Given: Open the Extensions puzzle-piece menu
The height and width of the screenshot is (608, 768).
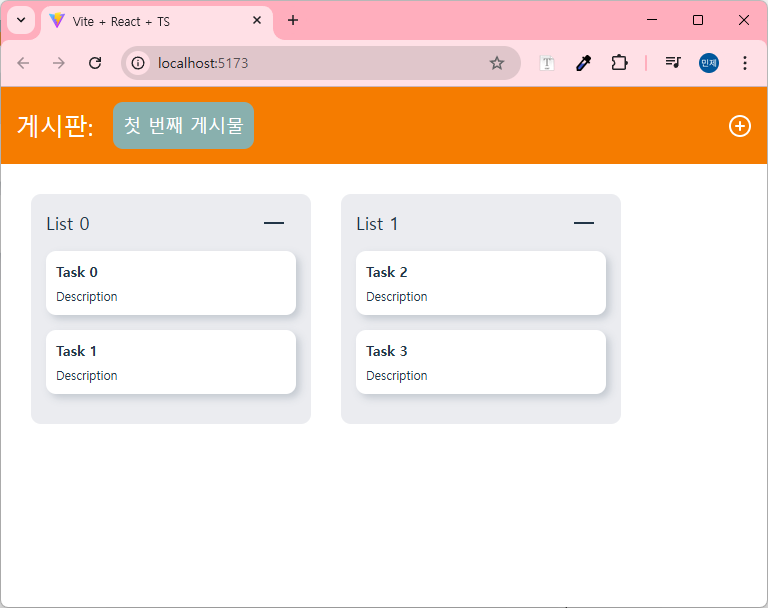Looking at the screenshot, I should coord(619,63).
